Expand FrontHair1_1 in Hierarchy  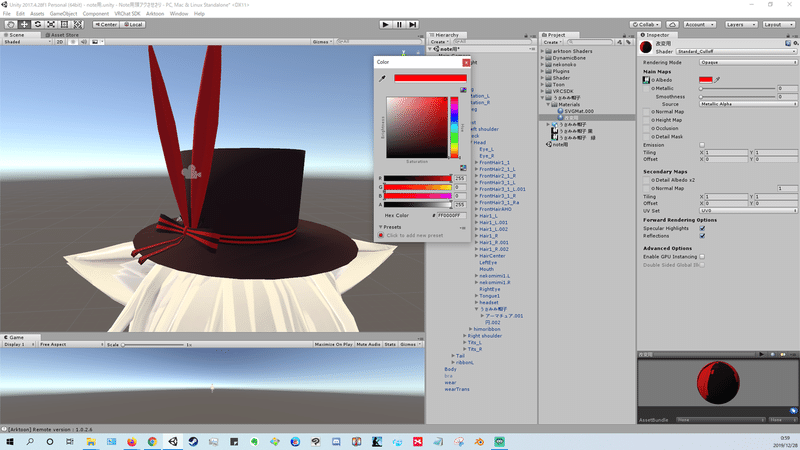point(477,162)
